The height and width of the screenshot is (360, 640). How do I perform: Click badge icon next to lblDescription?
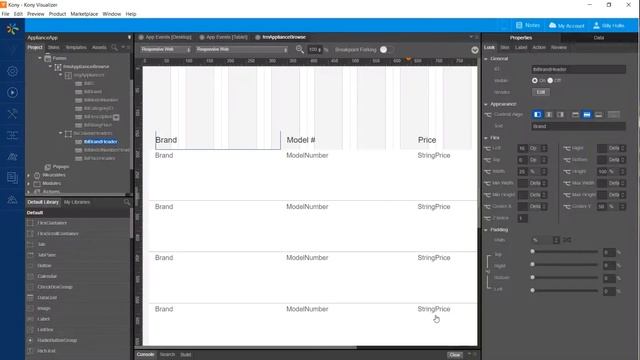point(116,117)
